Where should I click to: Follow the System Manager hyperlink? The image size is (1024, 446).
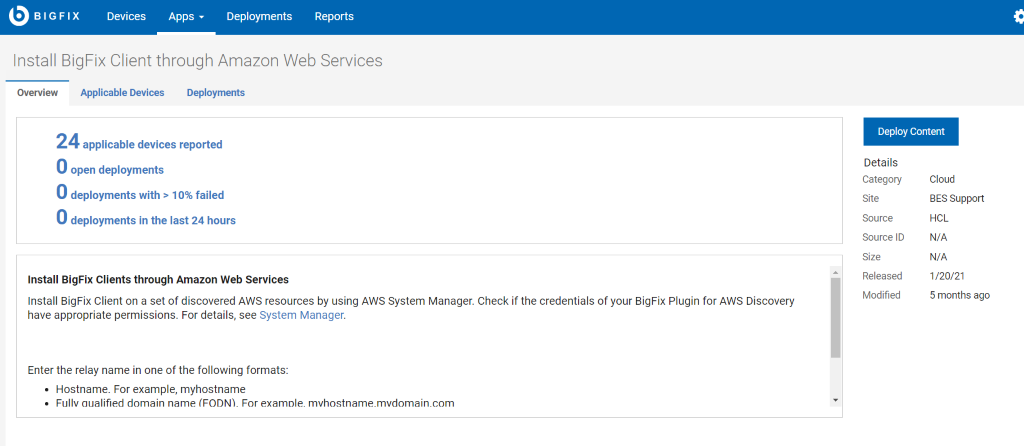[x=301, y=315]
